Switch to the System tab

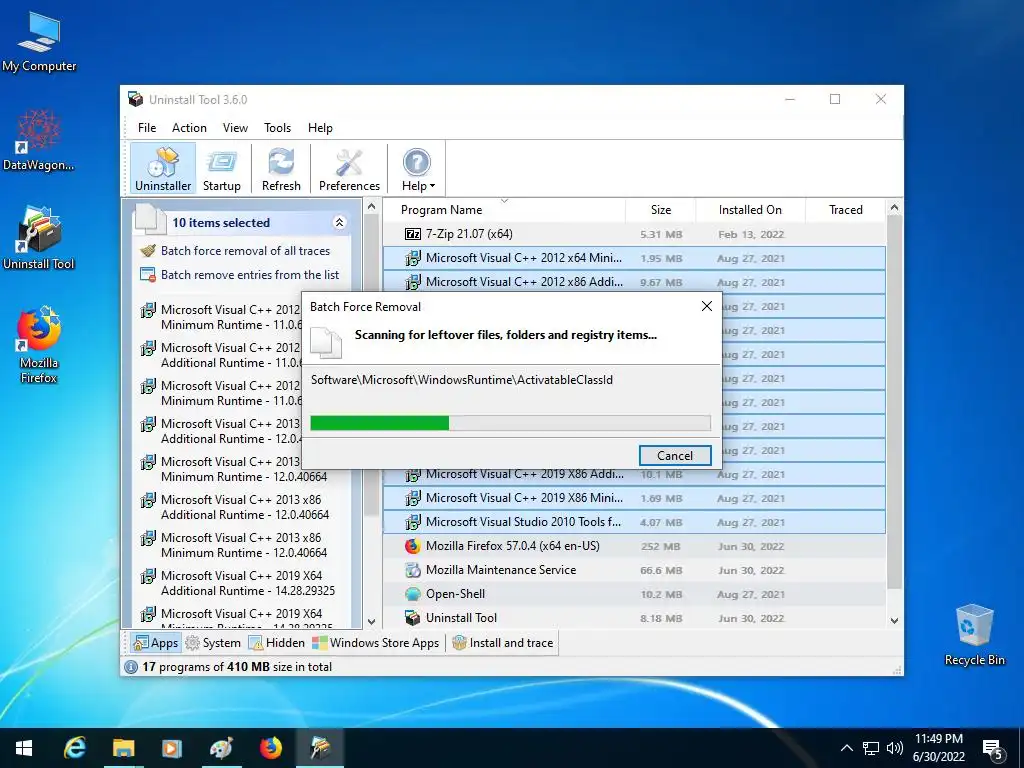coord(213,643)
